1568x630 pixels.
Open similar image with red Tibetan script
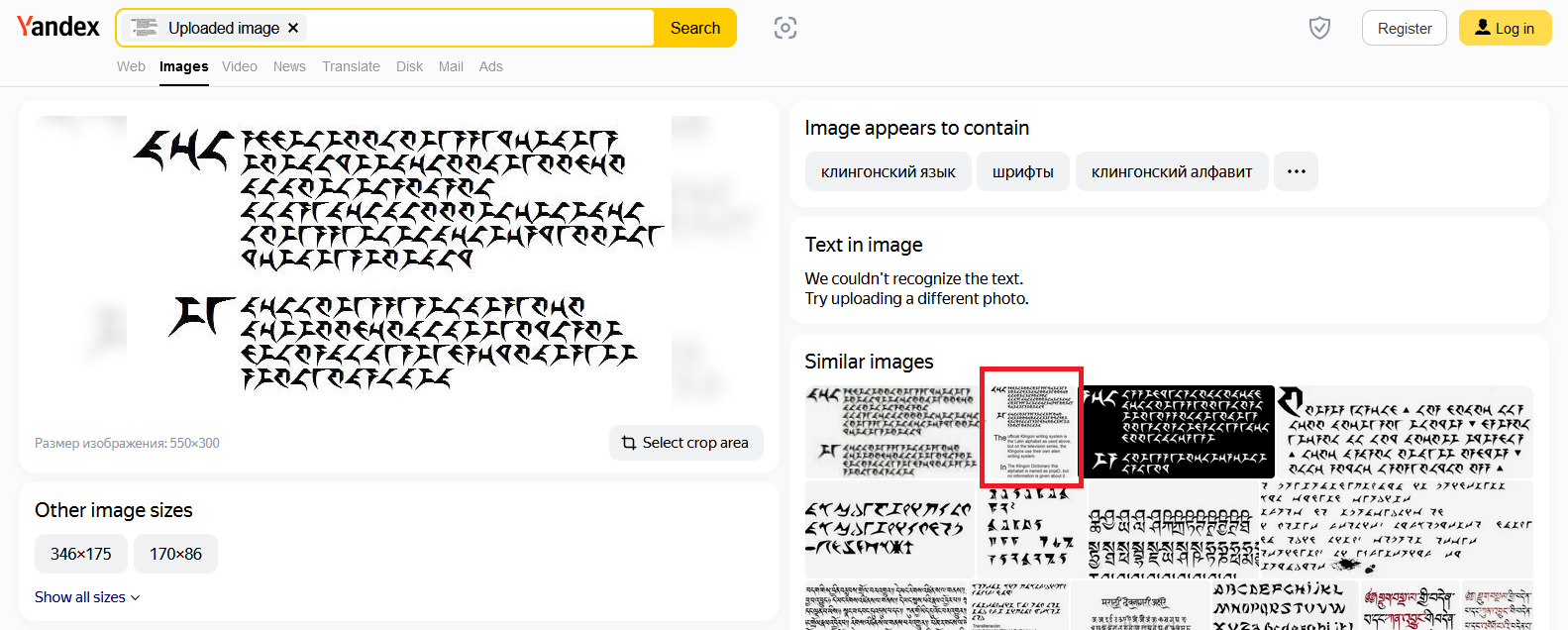tap(1410, 605)
